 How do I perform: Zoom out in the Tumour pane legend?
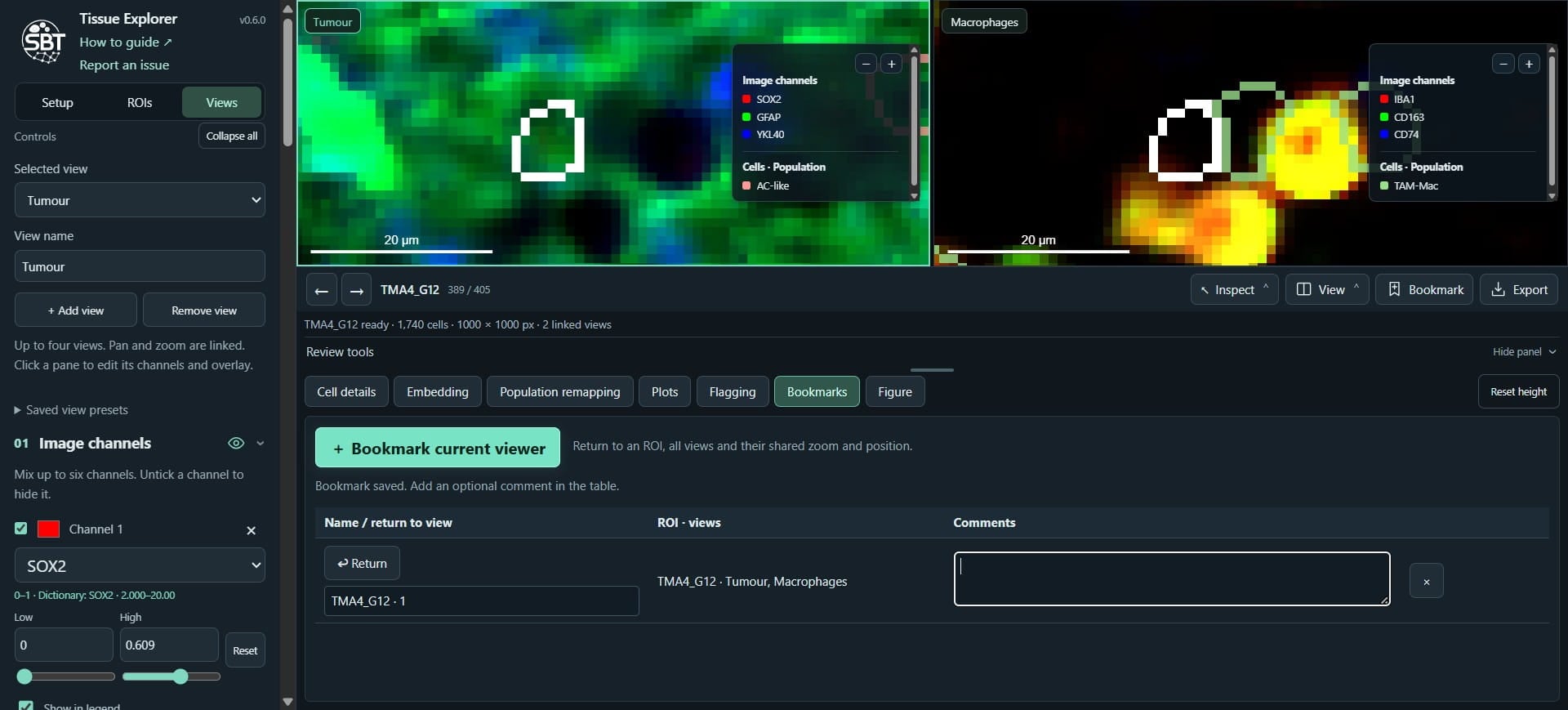[x=866, y=64]
